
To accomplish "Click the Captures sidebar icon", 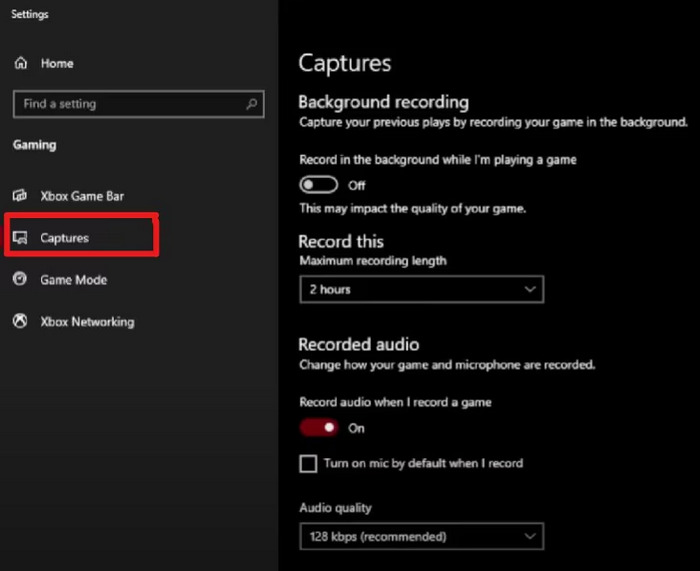I will 20,238.
